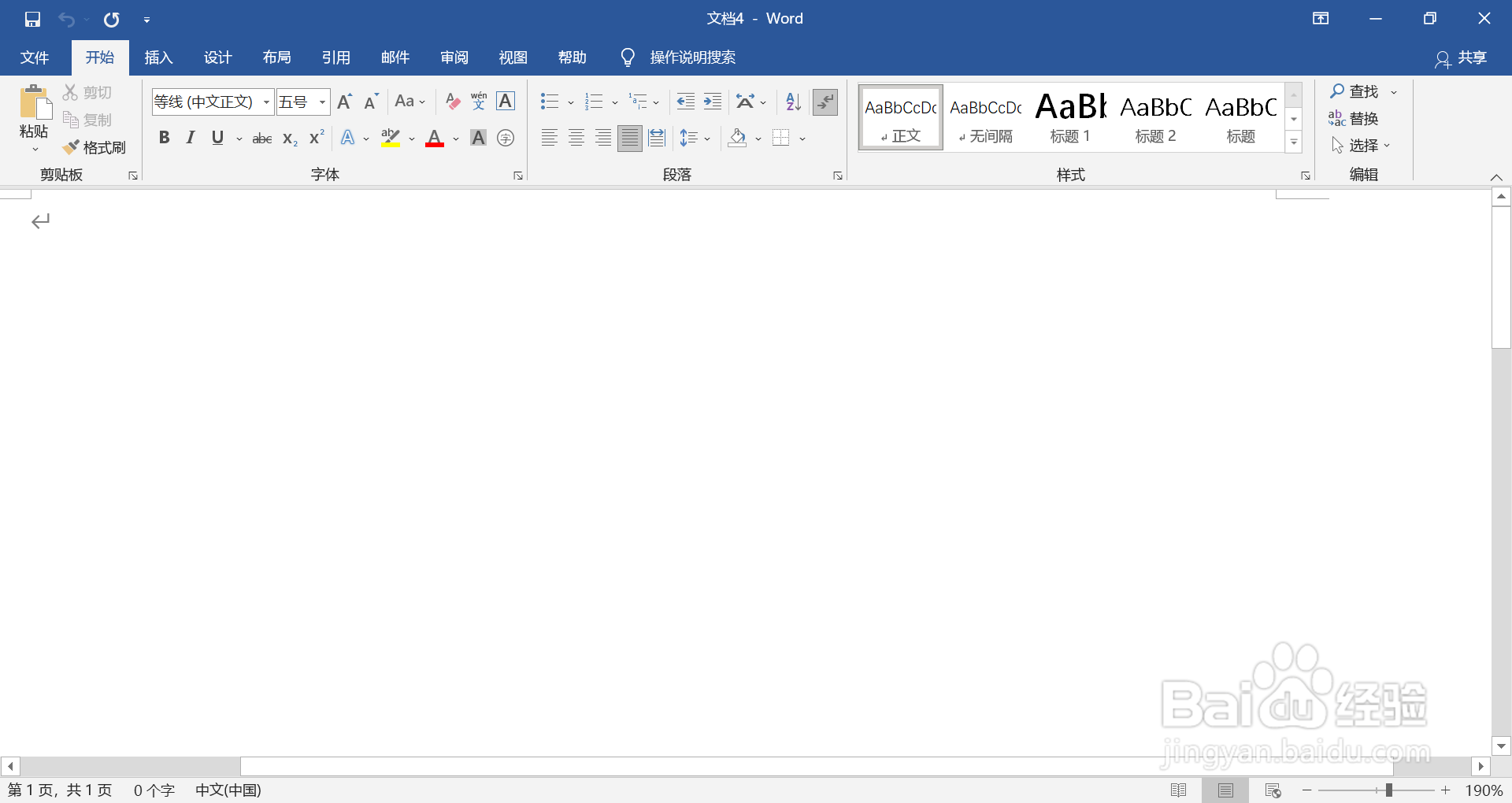Open the font size dropdown

pyautogui.click(x=322, y=102)
